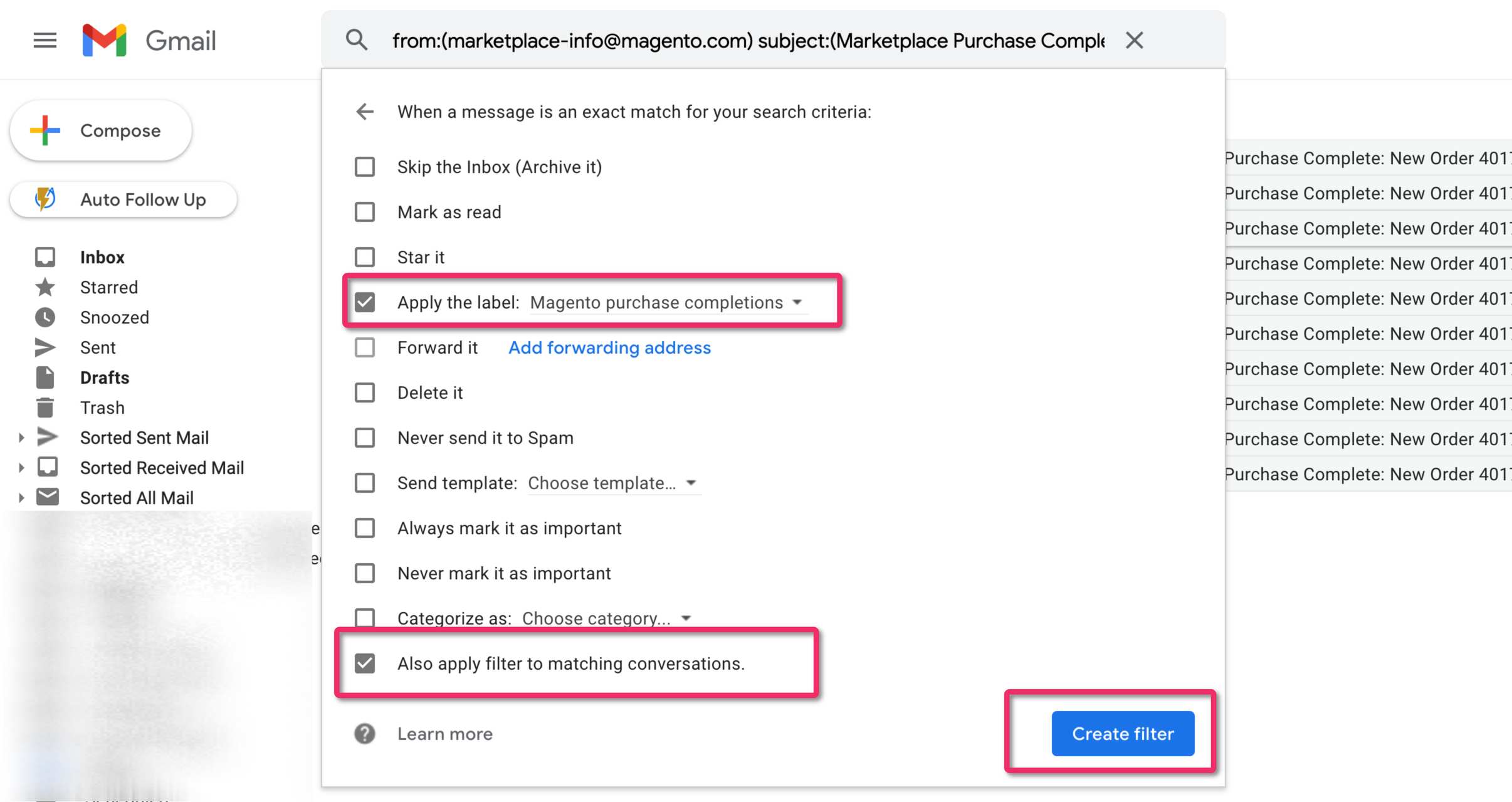Check the Delete it option
The width and height of the screenshot is (1512, 802).
[x=365, y=393]
